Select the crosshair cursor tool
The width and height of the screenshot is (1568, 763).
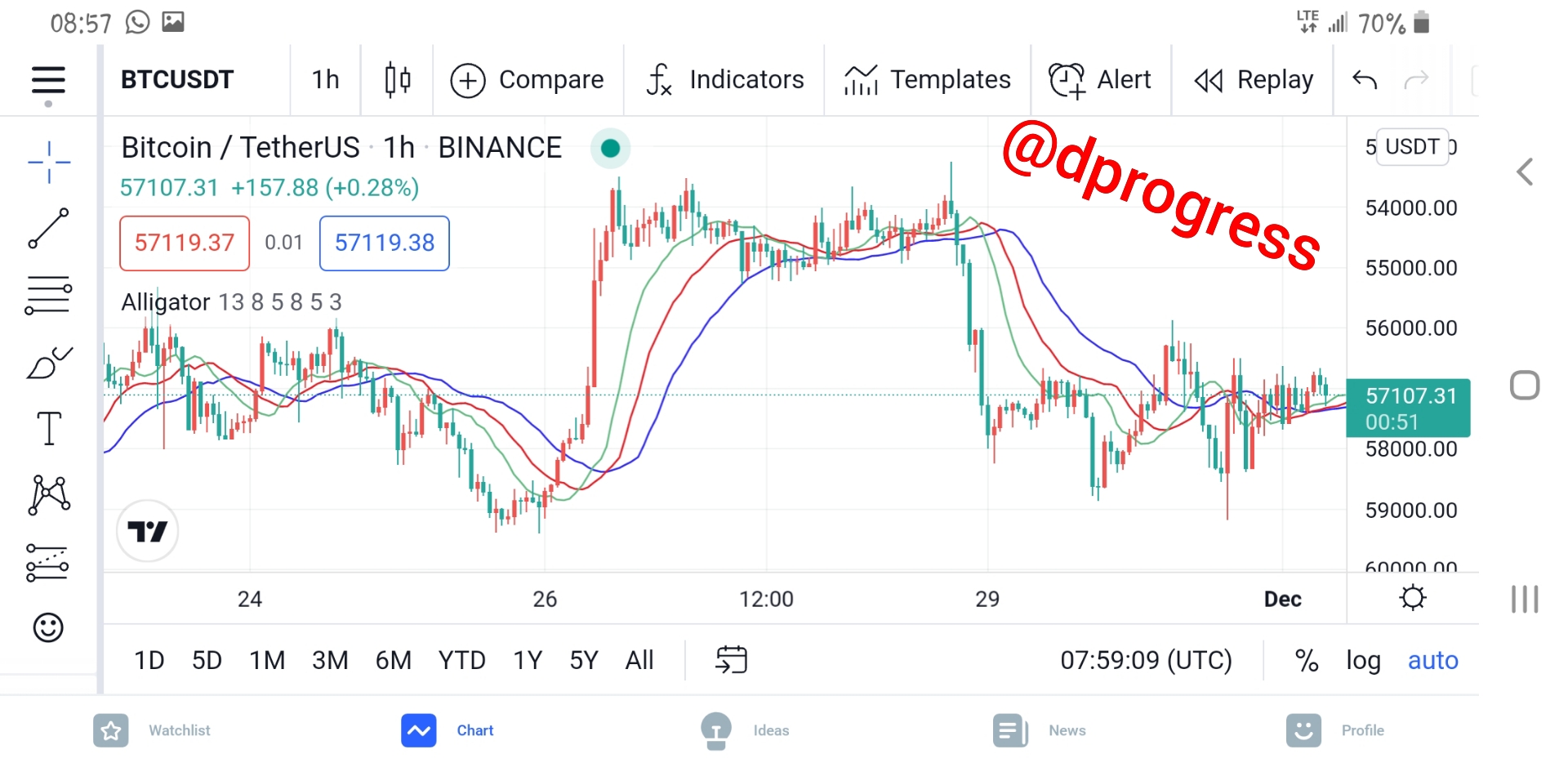(x=49, y=162)
